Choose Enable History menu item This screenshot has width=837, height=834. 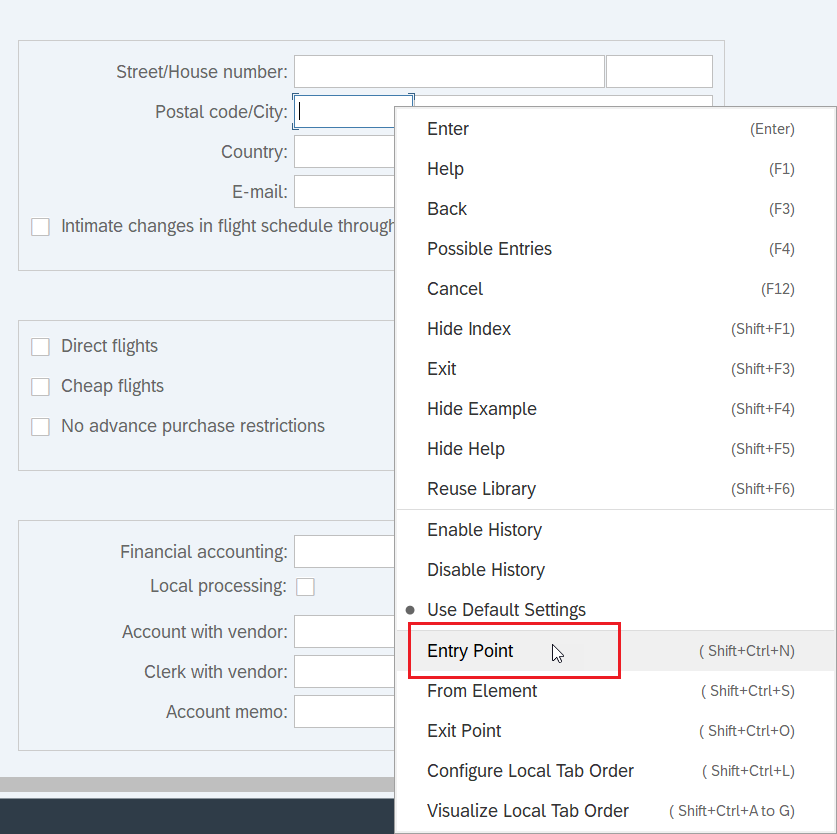pos(615,530)
